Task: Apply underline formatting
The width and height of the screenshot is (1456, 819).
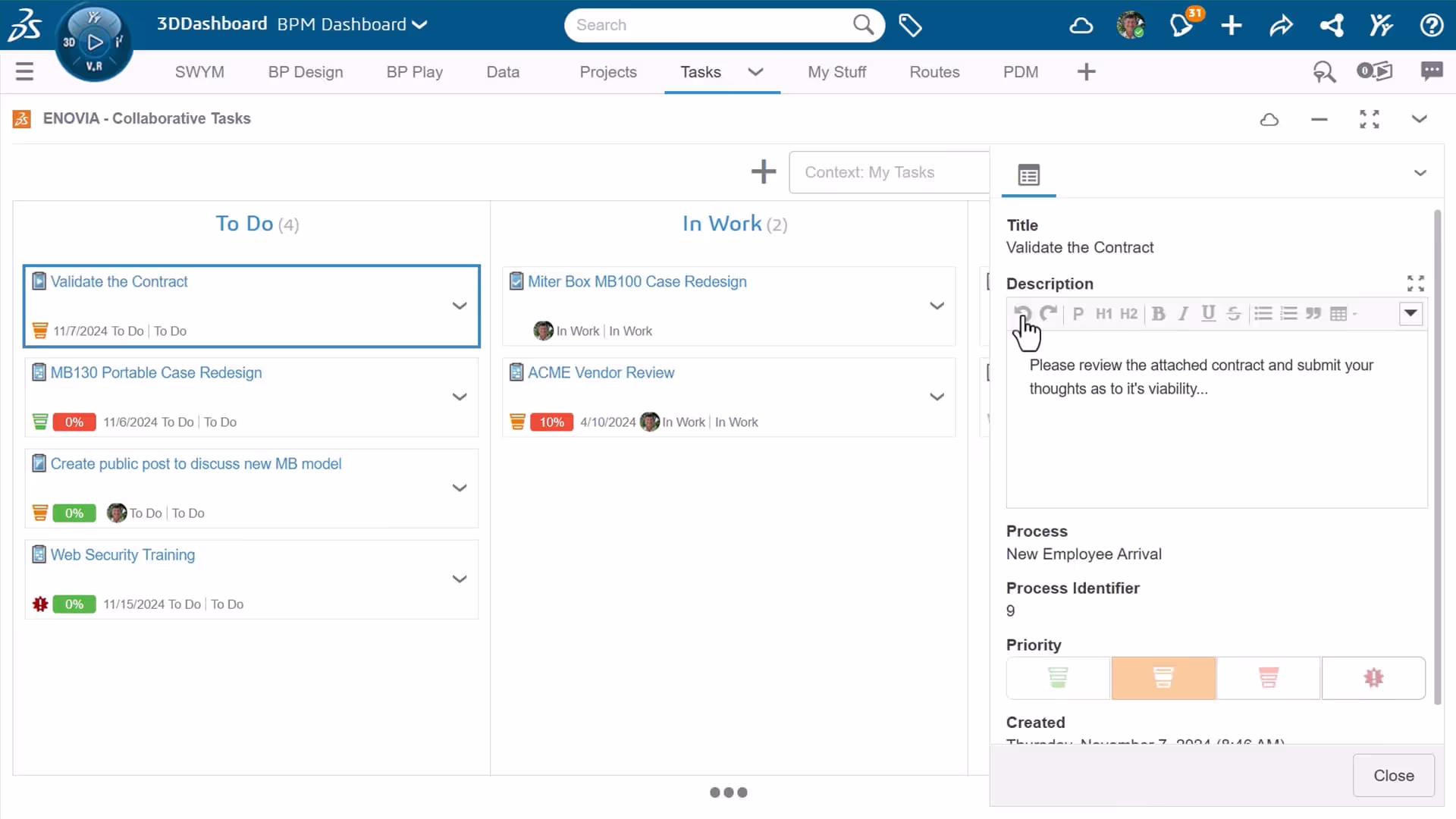Action: pos(1208,314)
